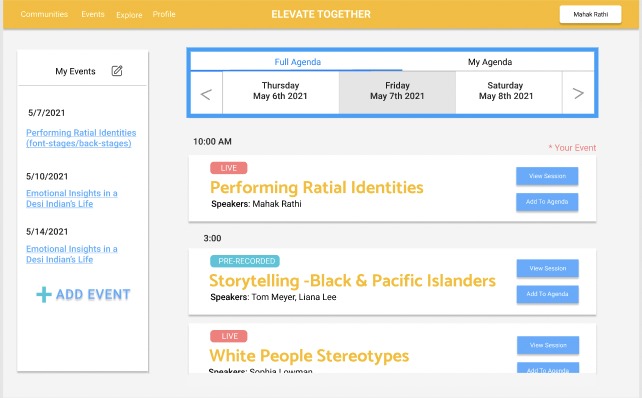Click the Mahak Rathi user button
Screen dimensions: 642x398
[x=590, y=14]
